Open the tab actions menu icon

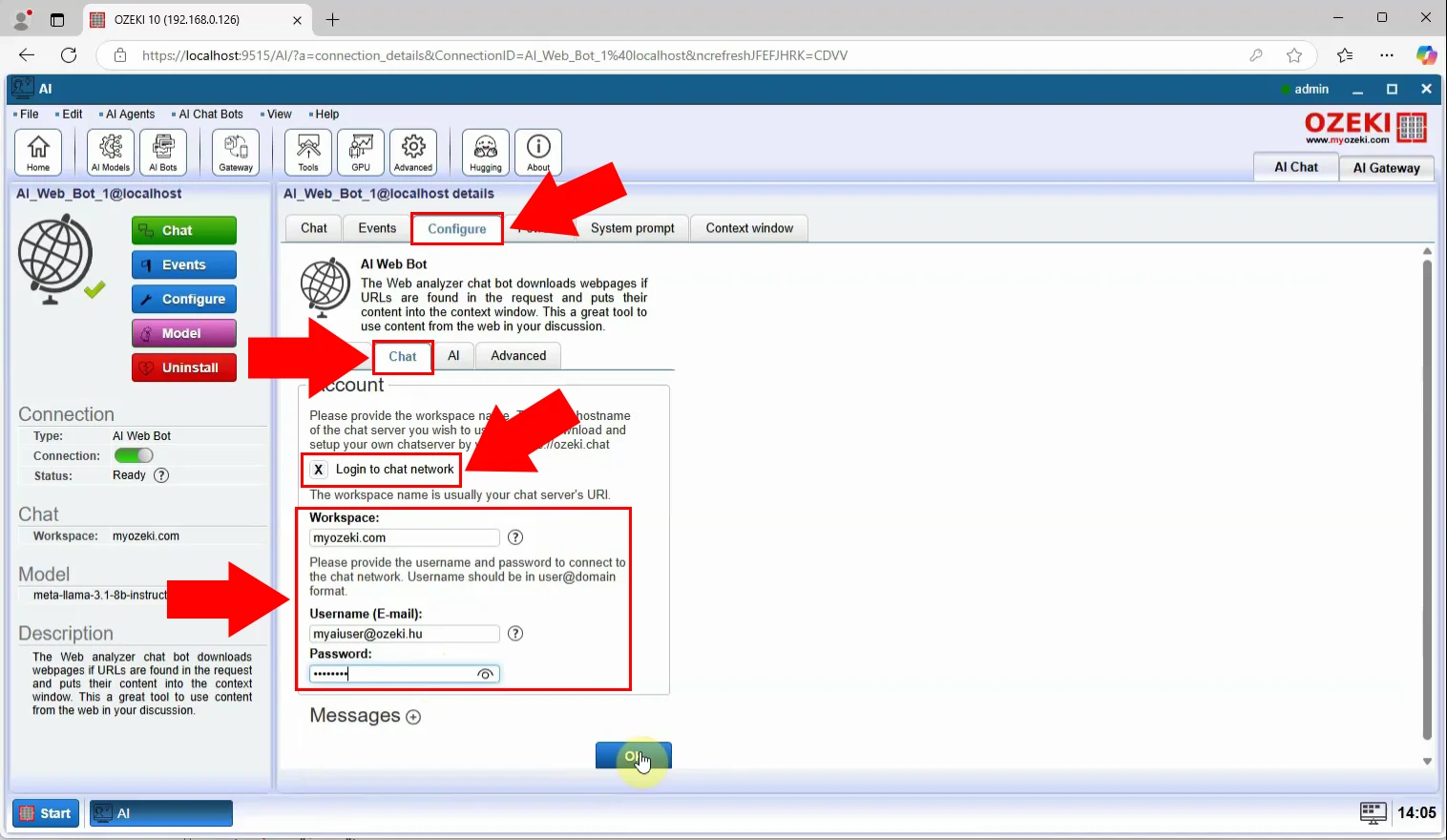click(57, 19)
